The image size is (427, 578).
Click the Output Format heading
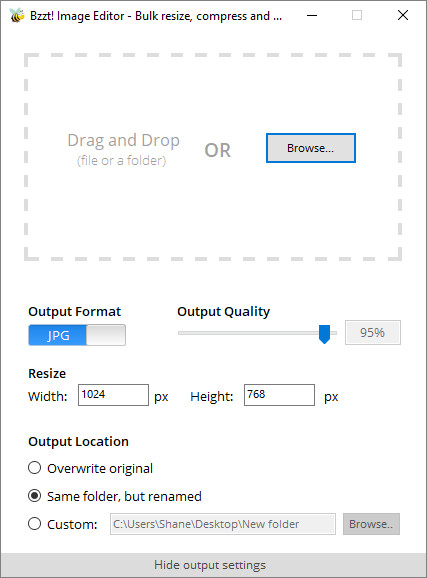pos(74,311)
